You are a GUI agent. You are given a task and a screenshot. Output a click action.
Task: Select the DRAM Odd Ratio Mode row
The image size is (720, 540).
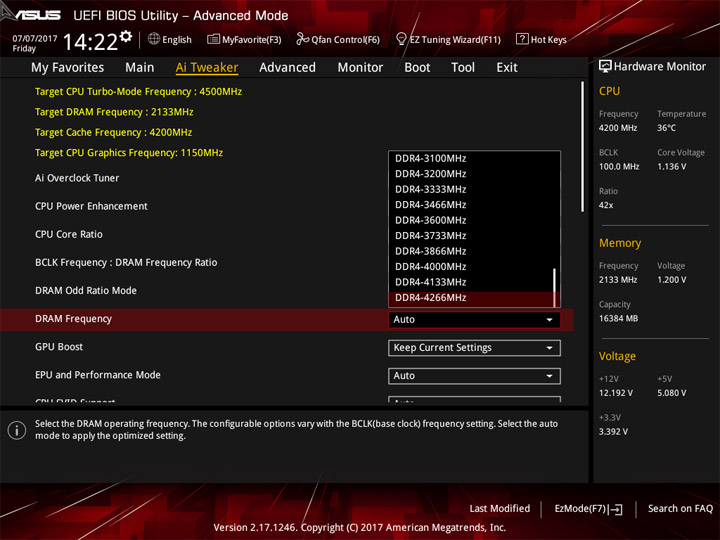(x=86, y=291)
